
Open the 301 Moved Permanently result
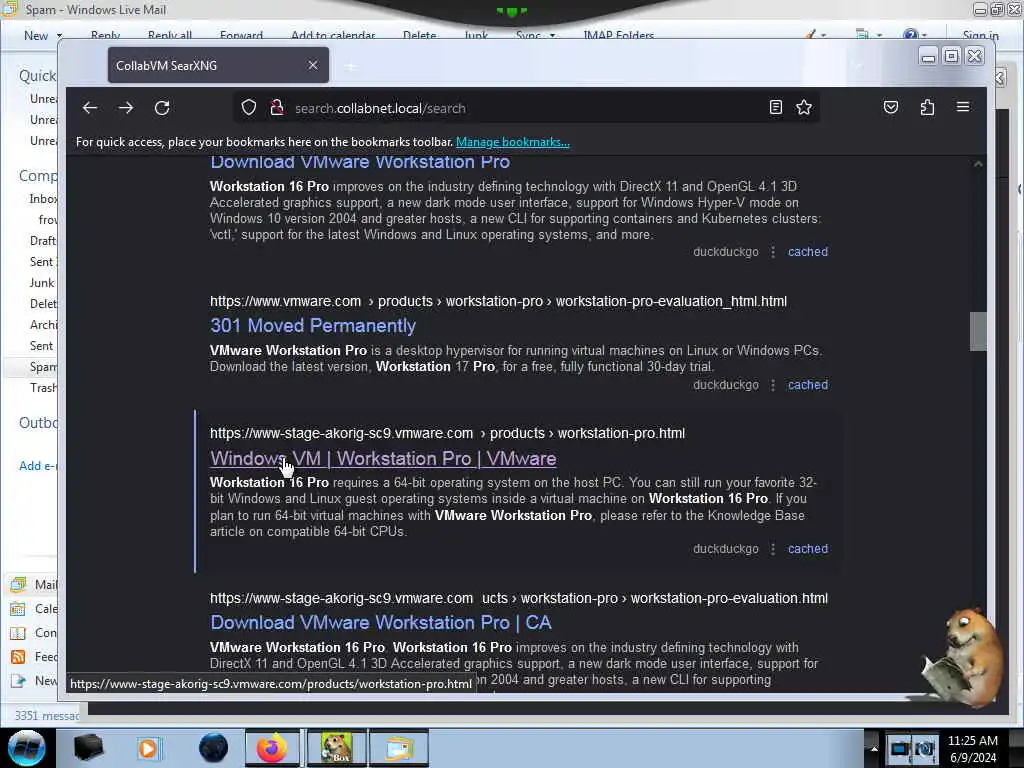[313, 325]
